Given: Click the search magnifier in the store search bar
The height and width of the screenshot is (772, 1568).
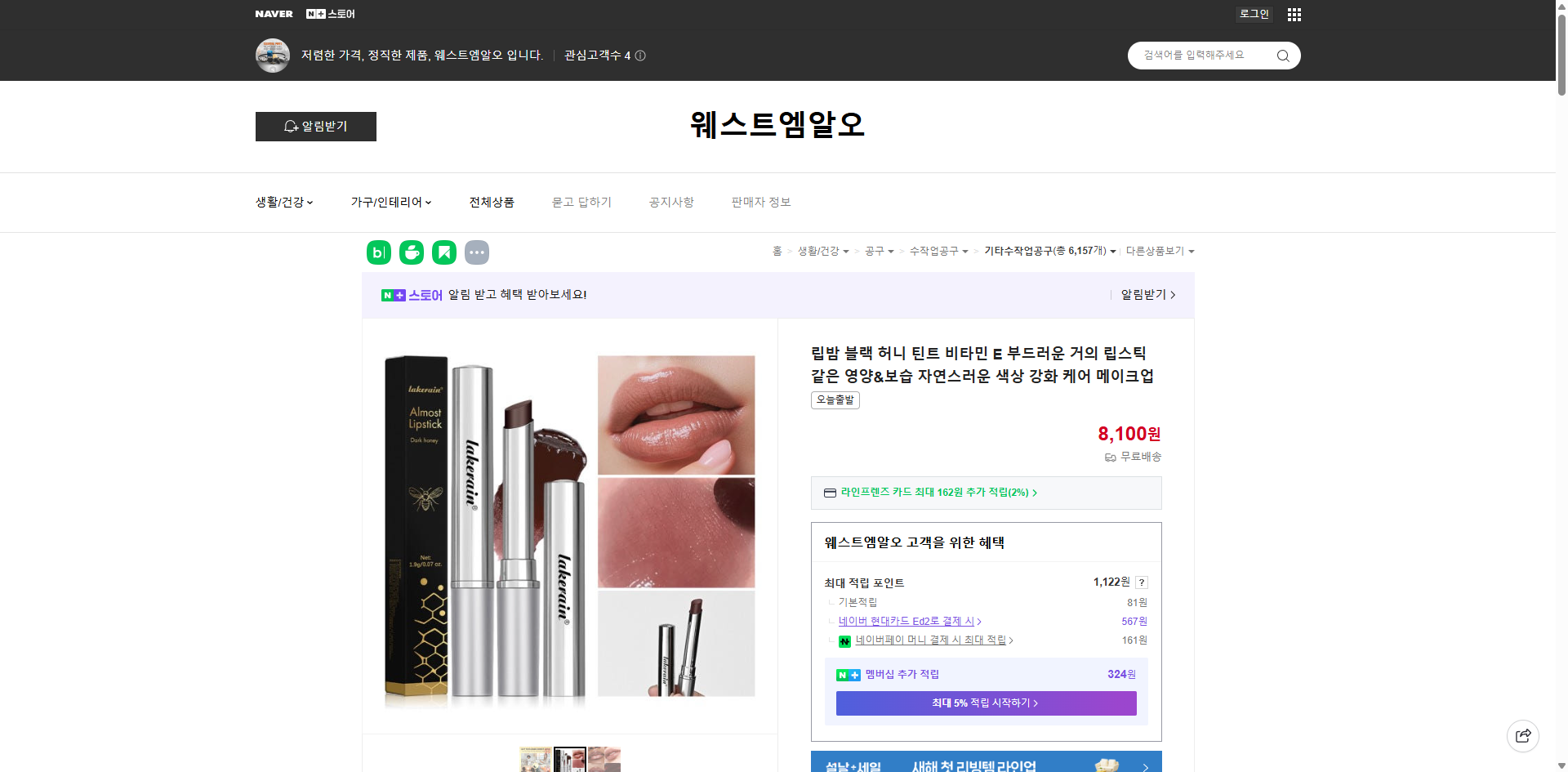Looking at the screenshot, I should click(x=1282, y=56).
